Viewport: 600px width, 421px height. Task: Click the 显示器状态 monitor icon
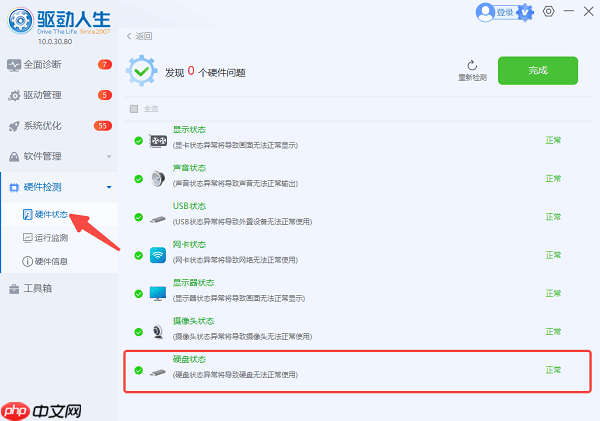pos(158,293)
